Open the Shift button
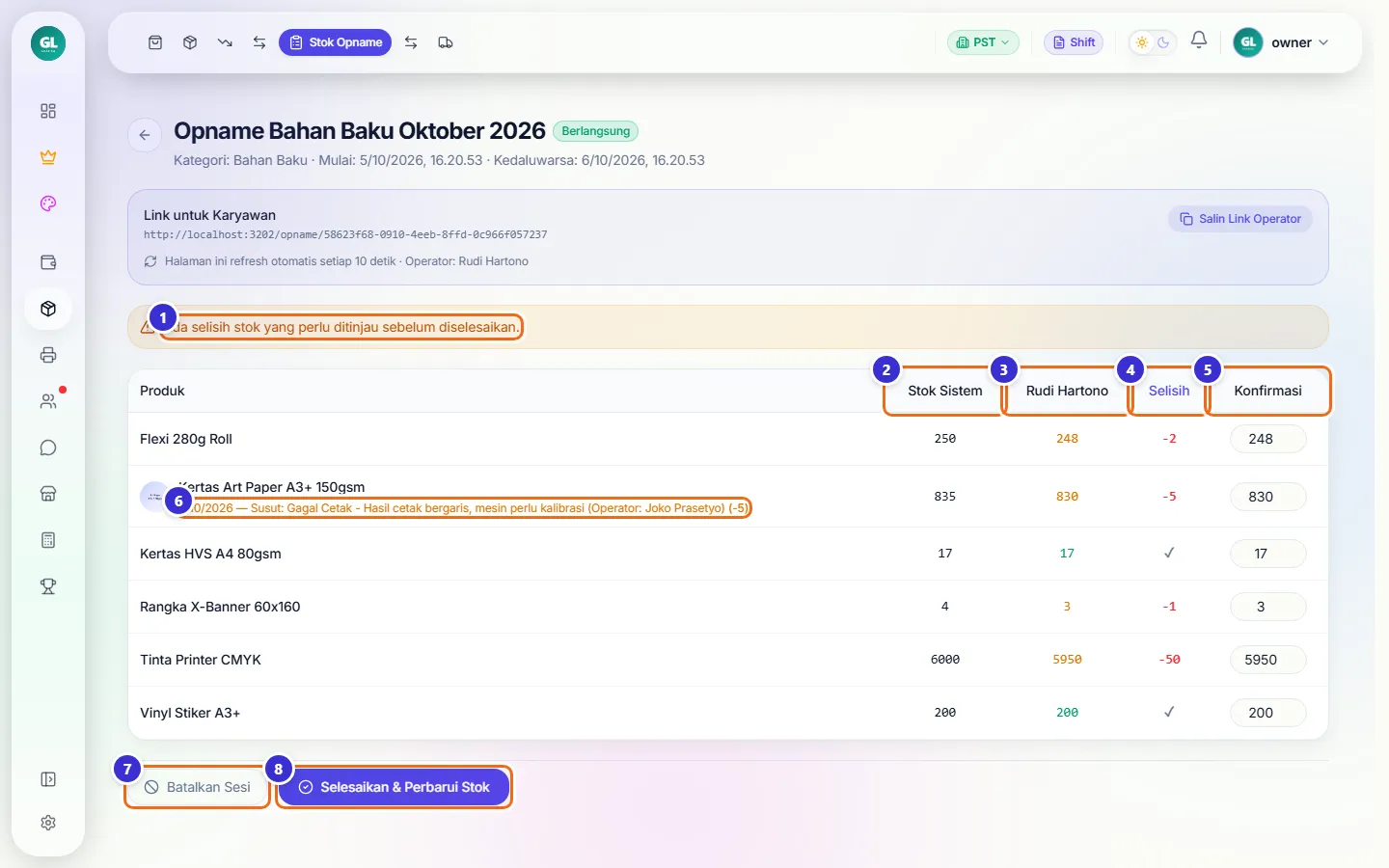The width and height of the screenshot is (1389, 868). 1074,42
